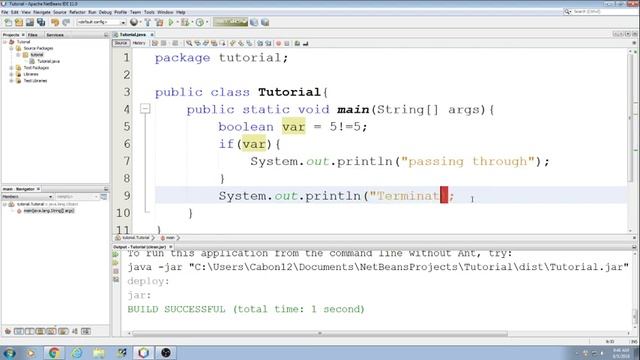This screenshot has width=640, height=360.
Task: Click the Profile Project clock icon
Action: [x=200, y=22]
